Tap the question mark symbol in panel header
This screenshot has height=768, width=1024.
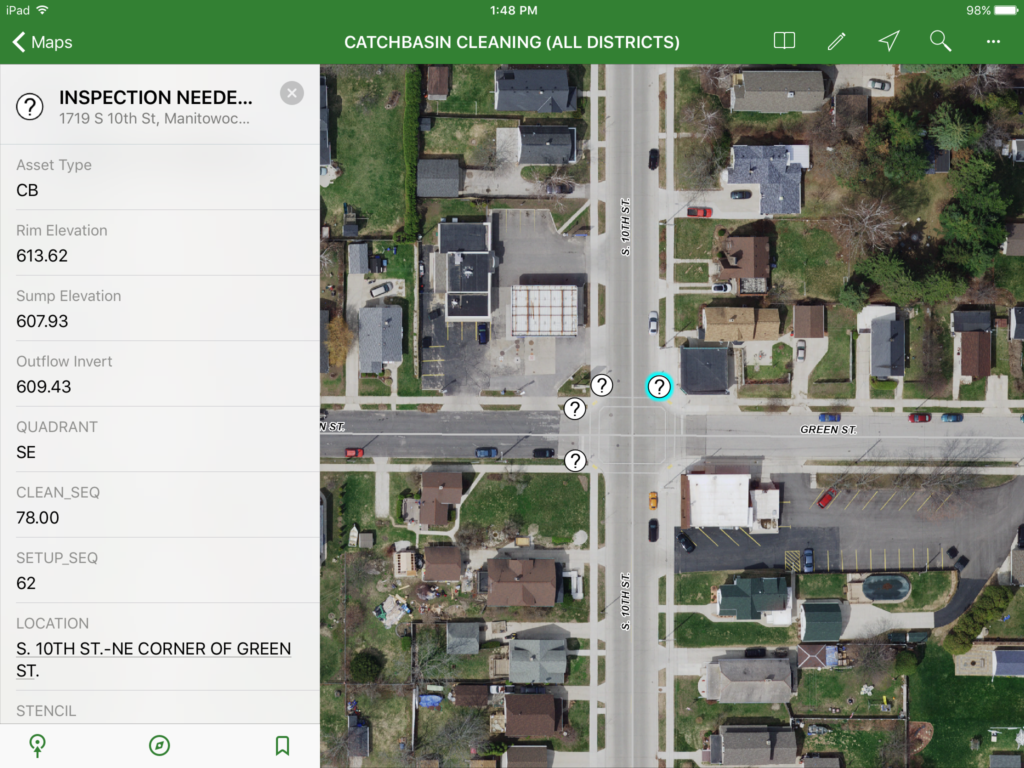pos(30,106)
